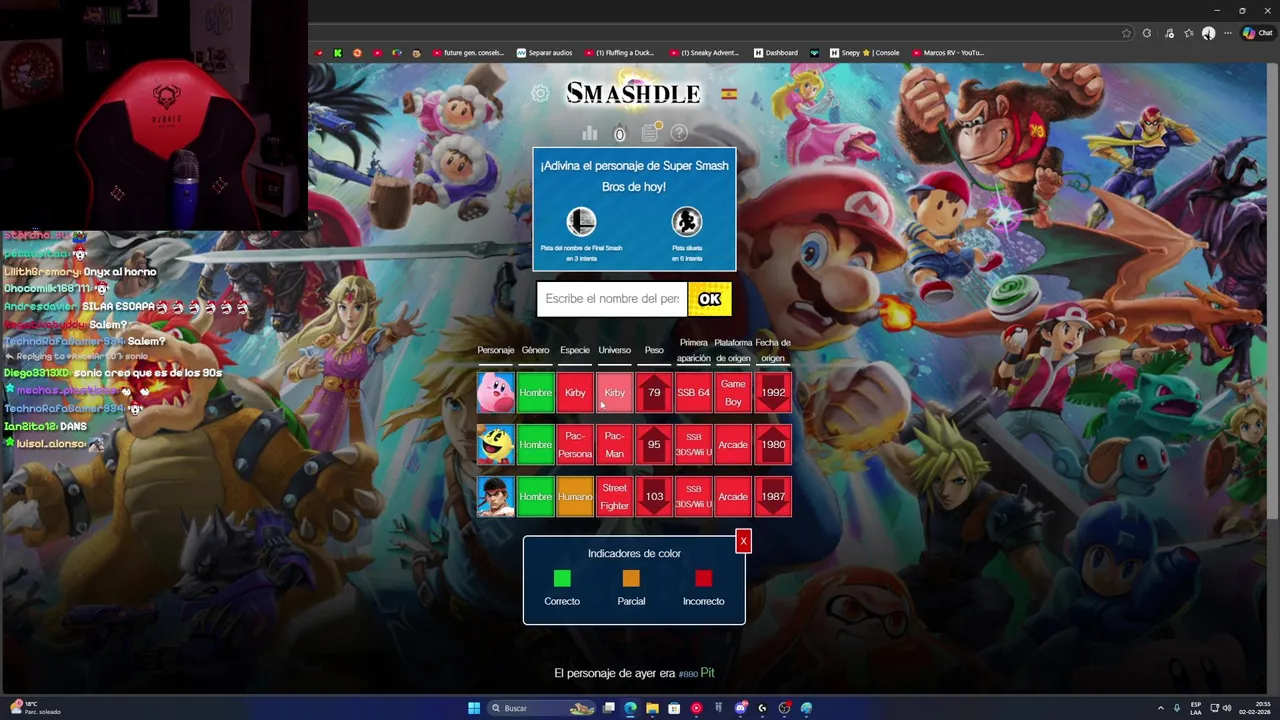Open OBS Studio from the taskbar

(784, 708)
